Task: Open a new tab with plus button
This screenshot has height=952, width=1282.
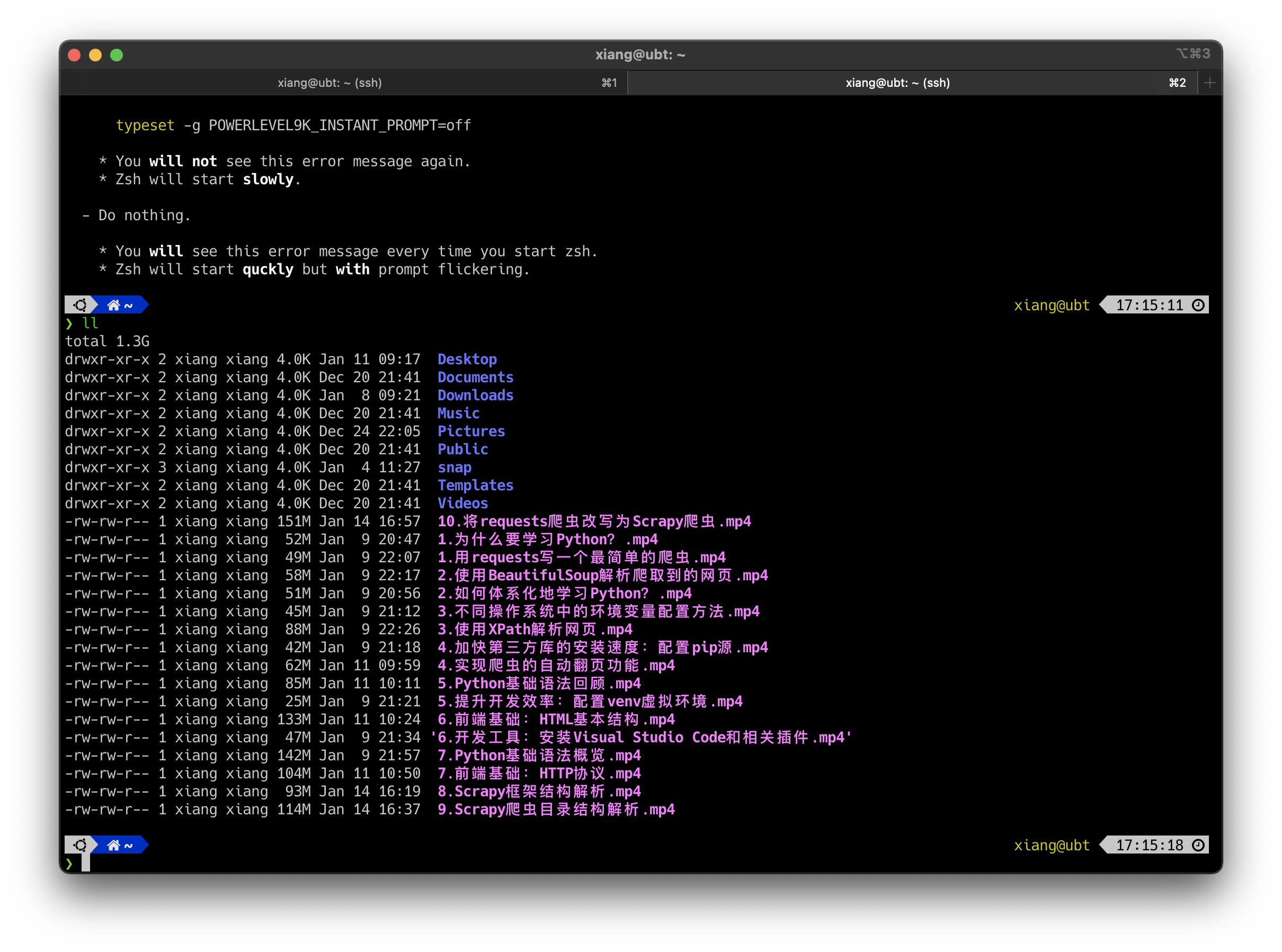Action: pos(1209,83)
